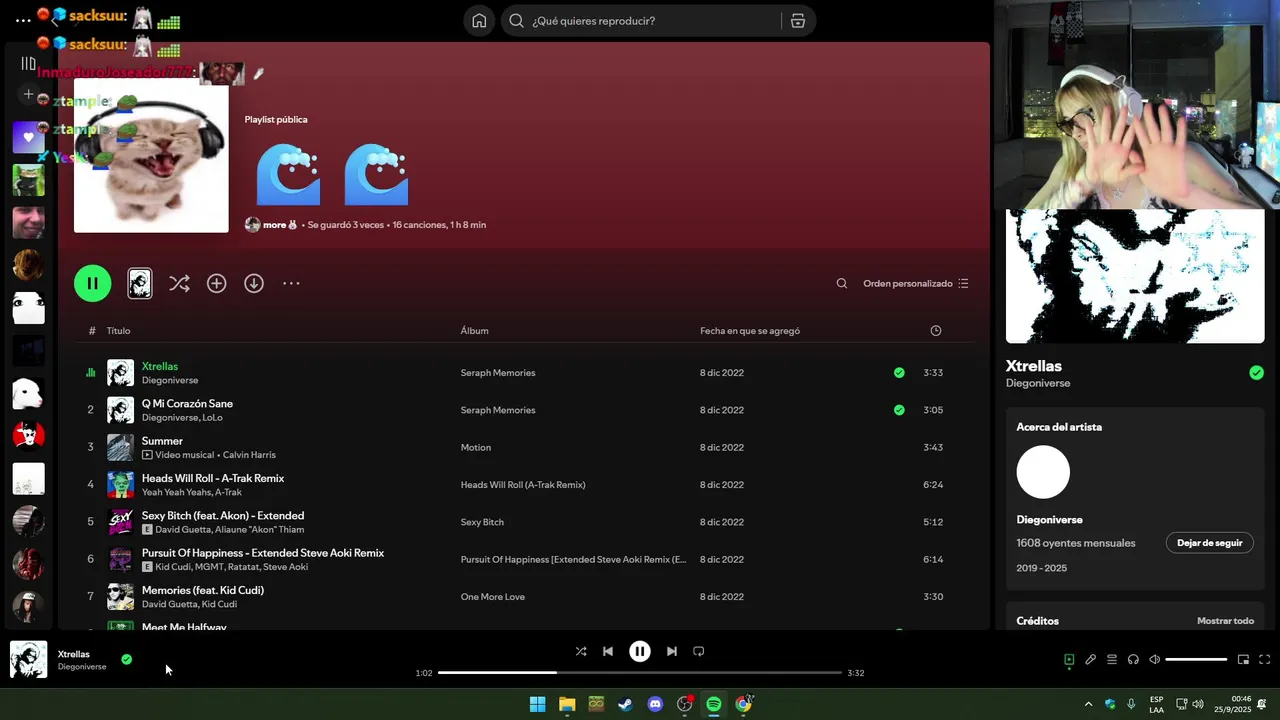This screenshot has height=720, width=1280.
Task: Open the Motion album link
Action: pos(475,448)
